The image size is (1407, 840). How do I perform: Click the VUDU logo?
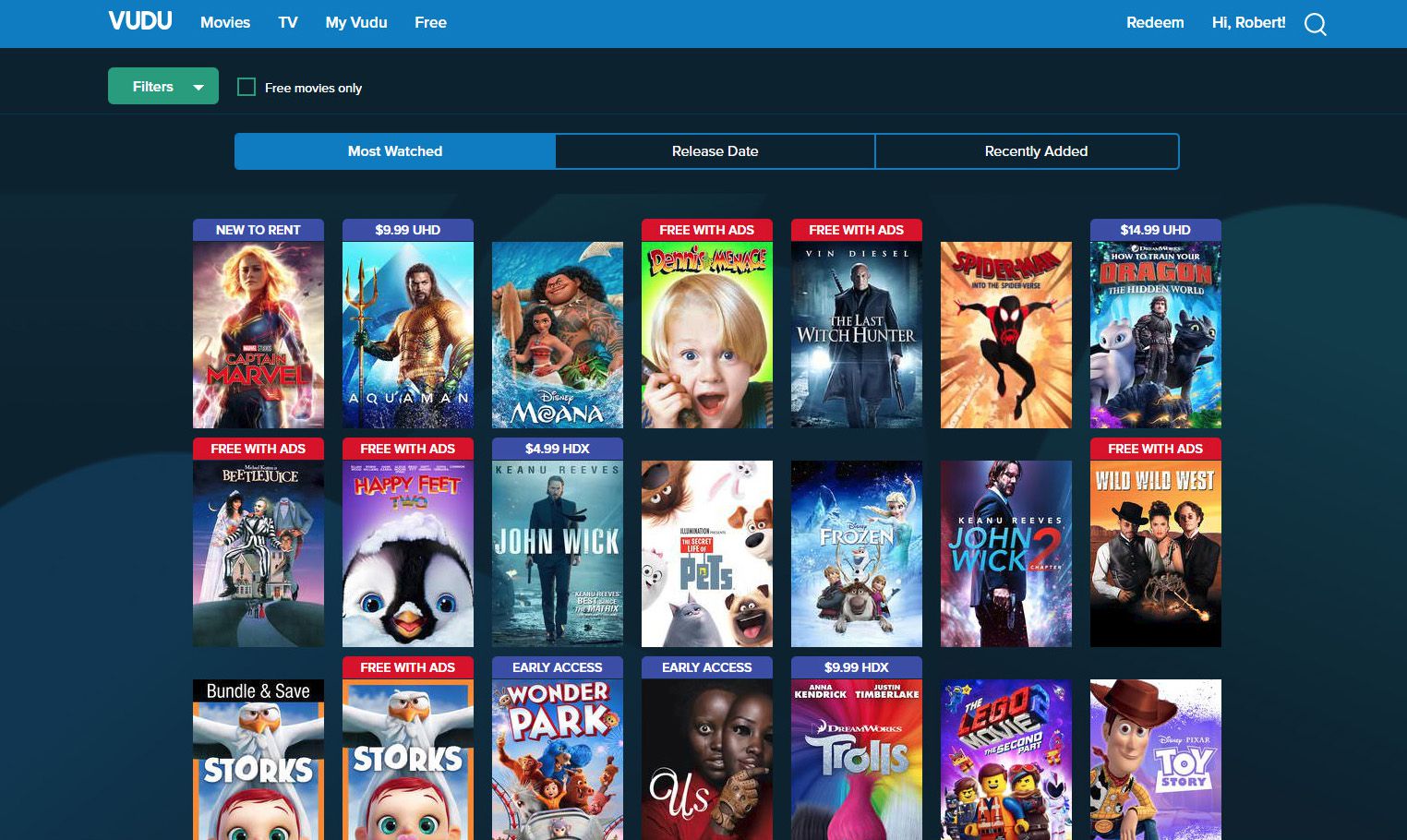coord(139,20)
